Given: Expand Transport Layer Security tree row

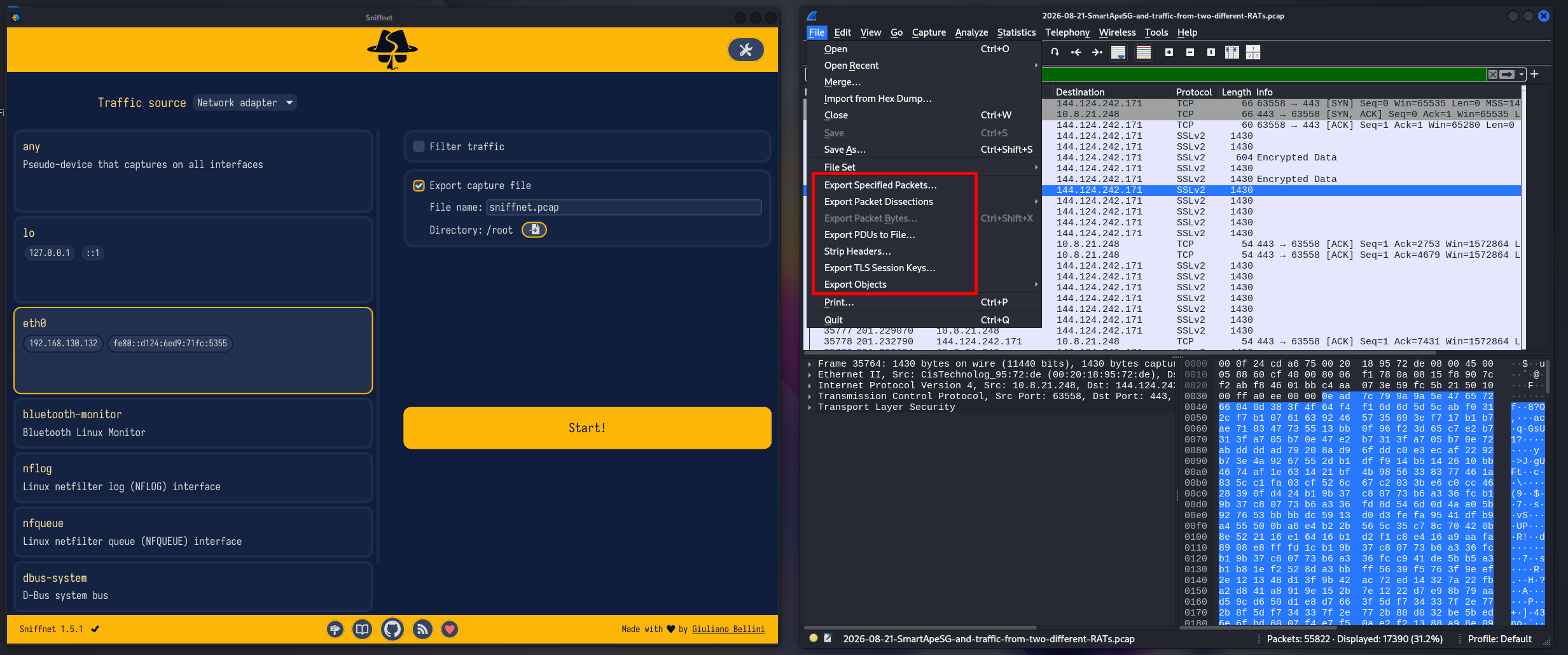Looking at the screenshot, I should tap(810, 407).
